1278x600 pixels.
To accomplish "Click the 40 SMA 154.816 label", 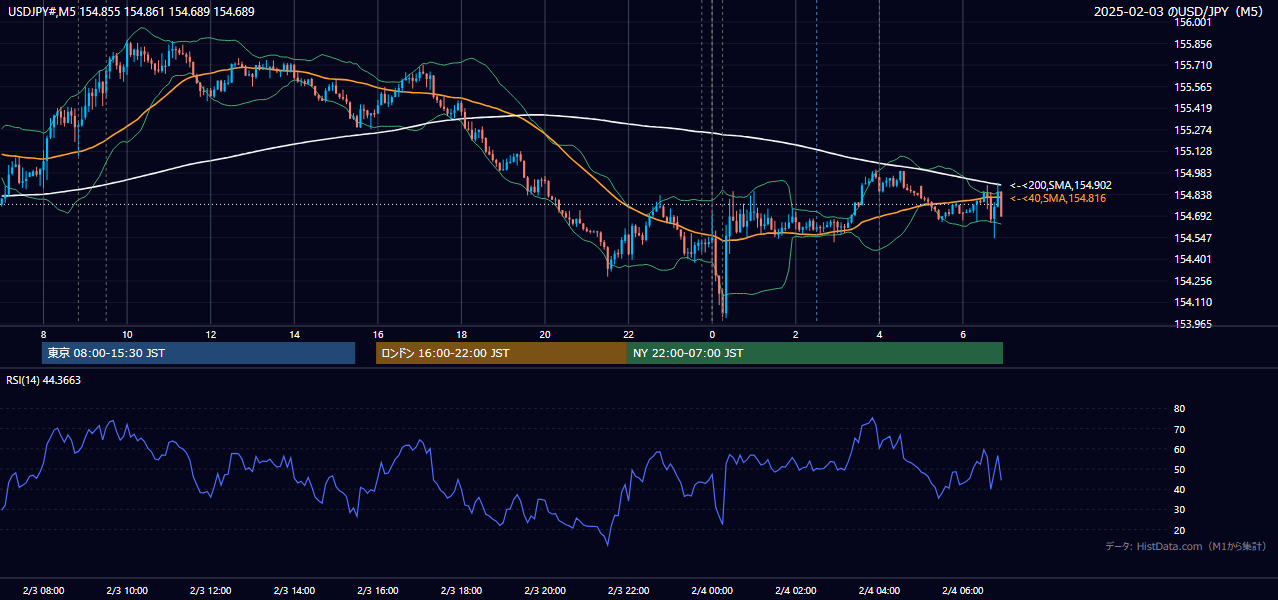I will click(x=1058, y=198).
